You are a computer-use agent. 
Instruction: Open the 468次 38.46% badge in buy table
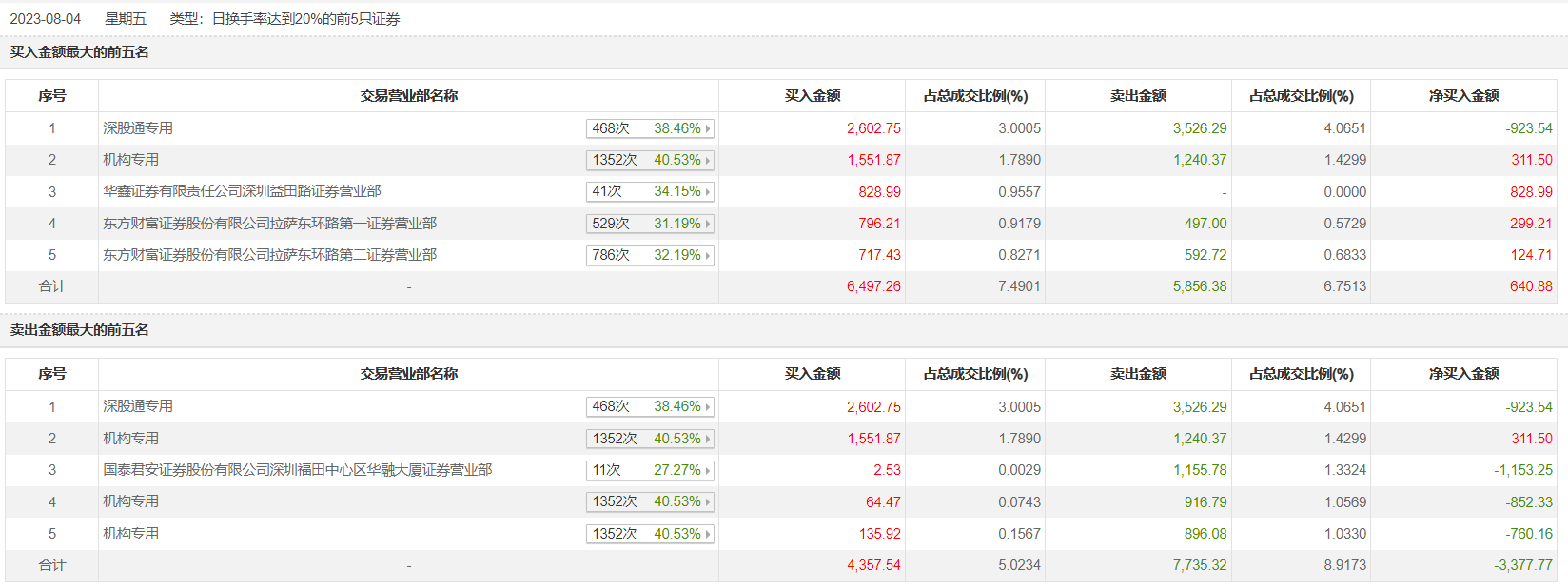point(649,128)
